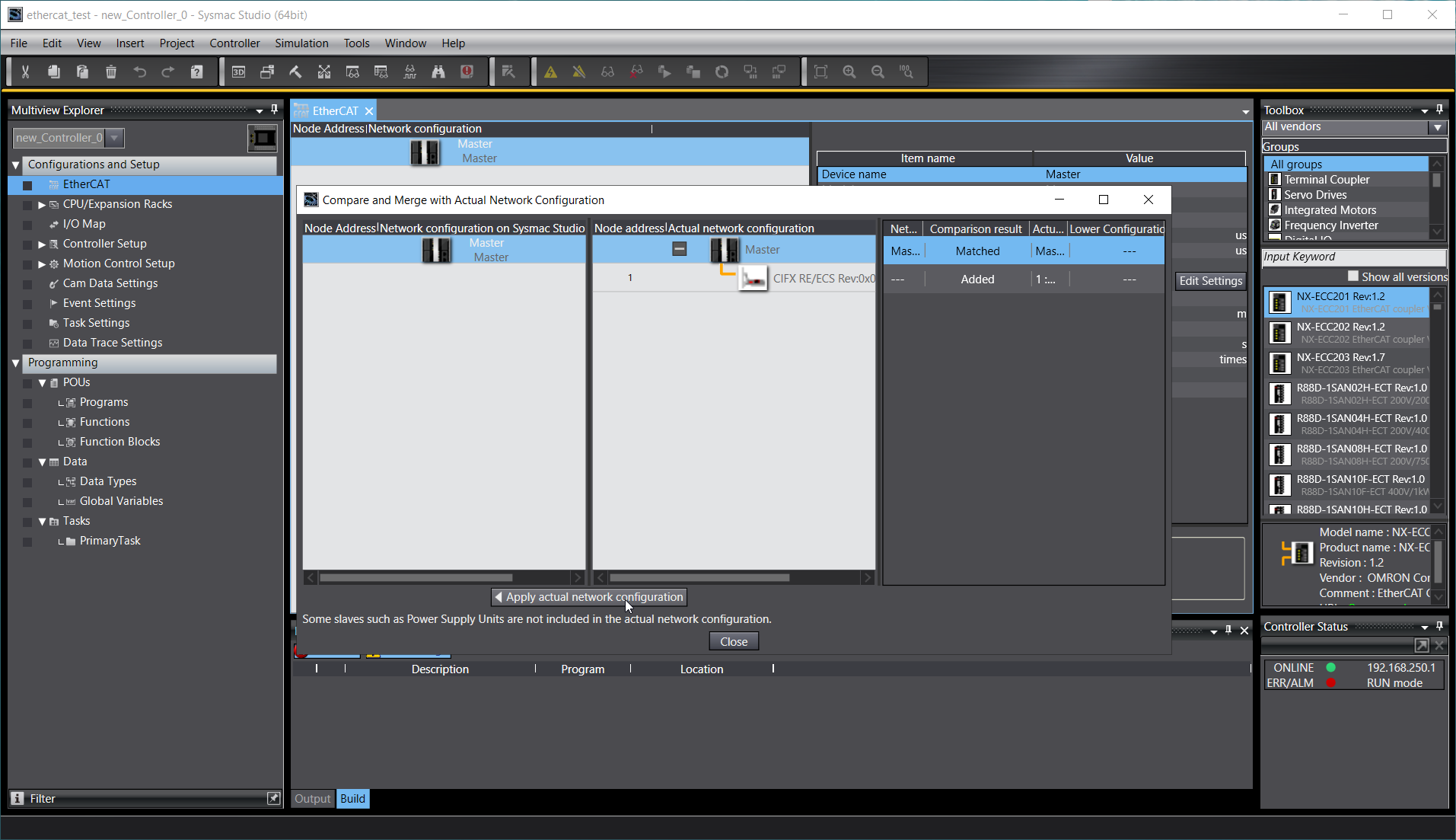Click the Input Keyword search field
1456x840 pixels.
tap(1353, 257)
